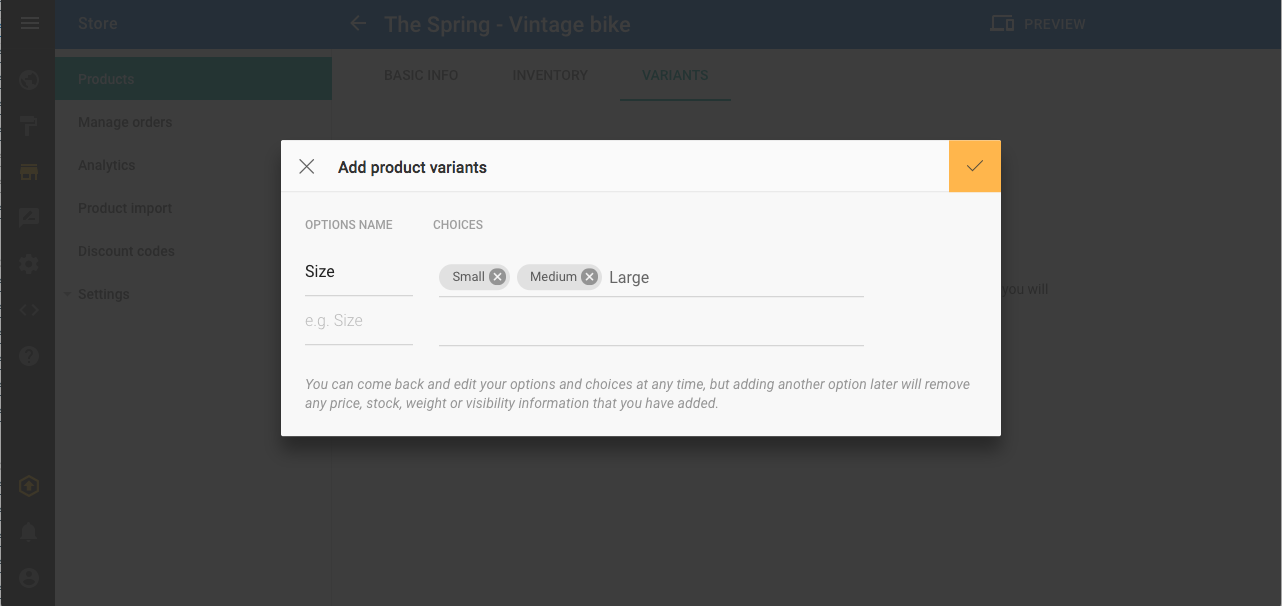Open Manage orders in the sidebar
This screenshot has width=1282, height=606.
(x=125, y=122)
